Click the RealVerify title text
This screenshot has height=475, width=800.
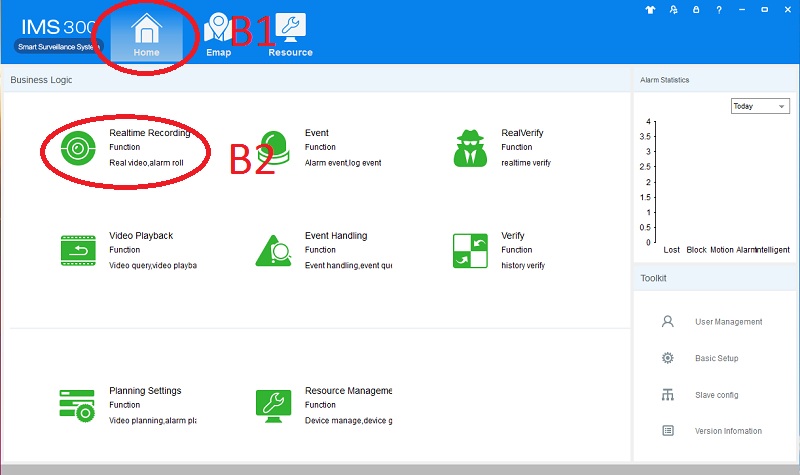tap(522, 133)
